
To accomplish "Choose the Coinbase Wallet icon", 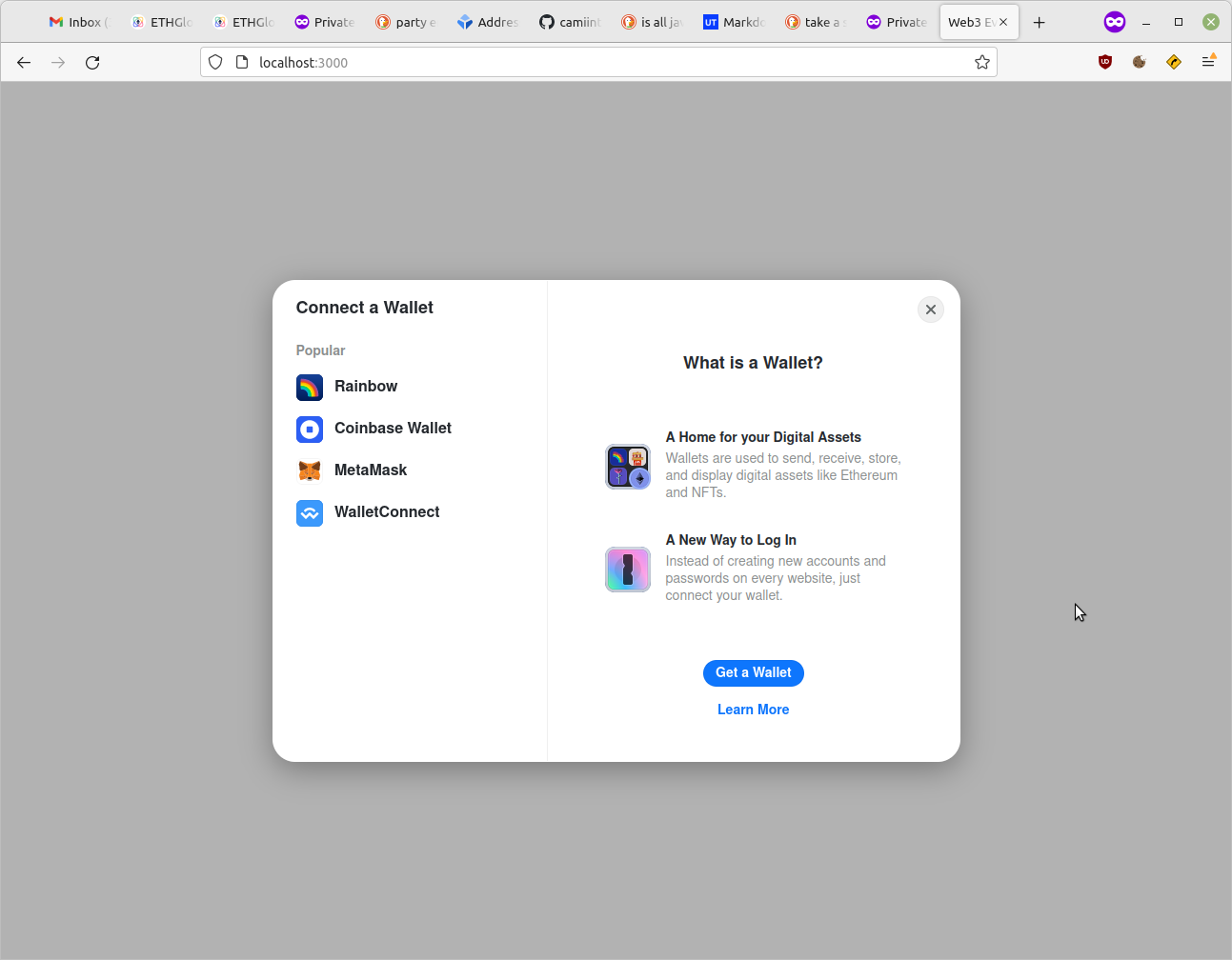I will [310, 429].
